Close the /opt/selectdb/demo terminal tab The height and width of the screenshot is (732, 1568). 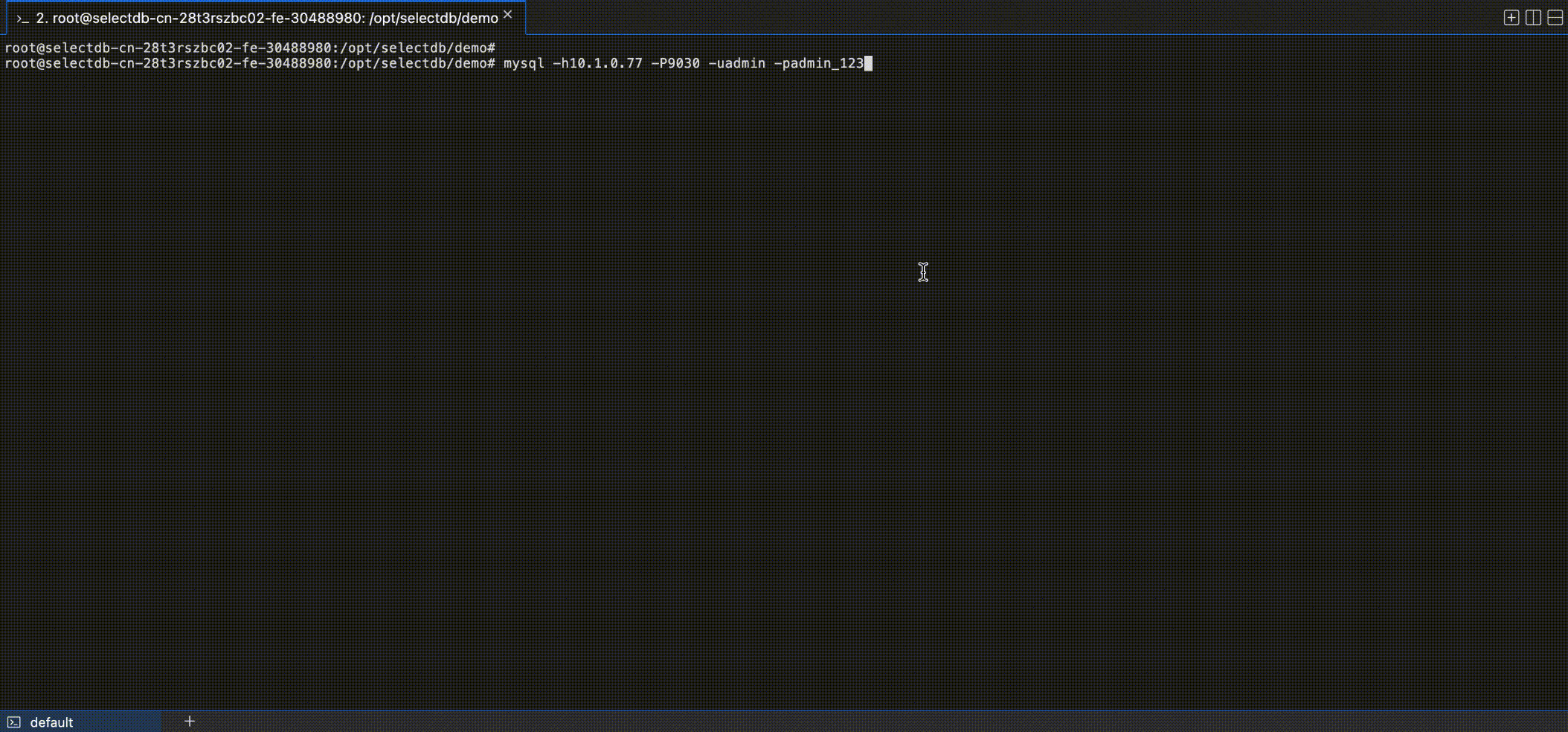click(508, 14)
